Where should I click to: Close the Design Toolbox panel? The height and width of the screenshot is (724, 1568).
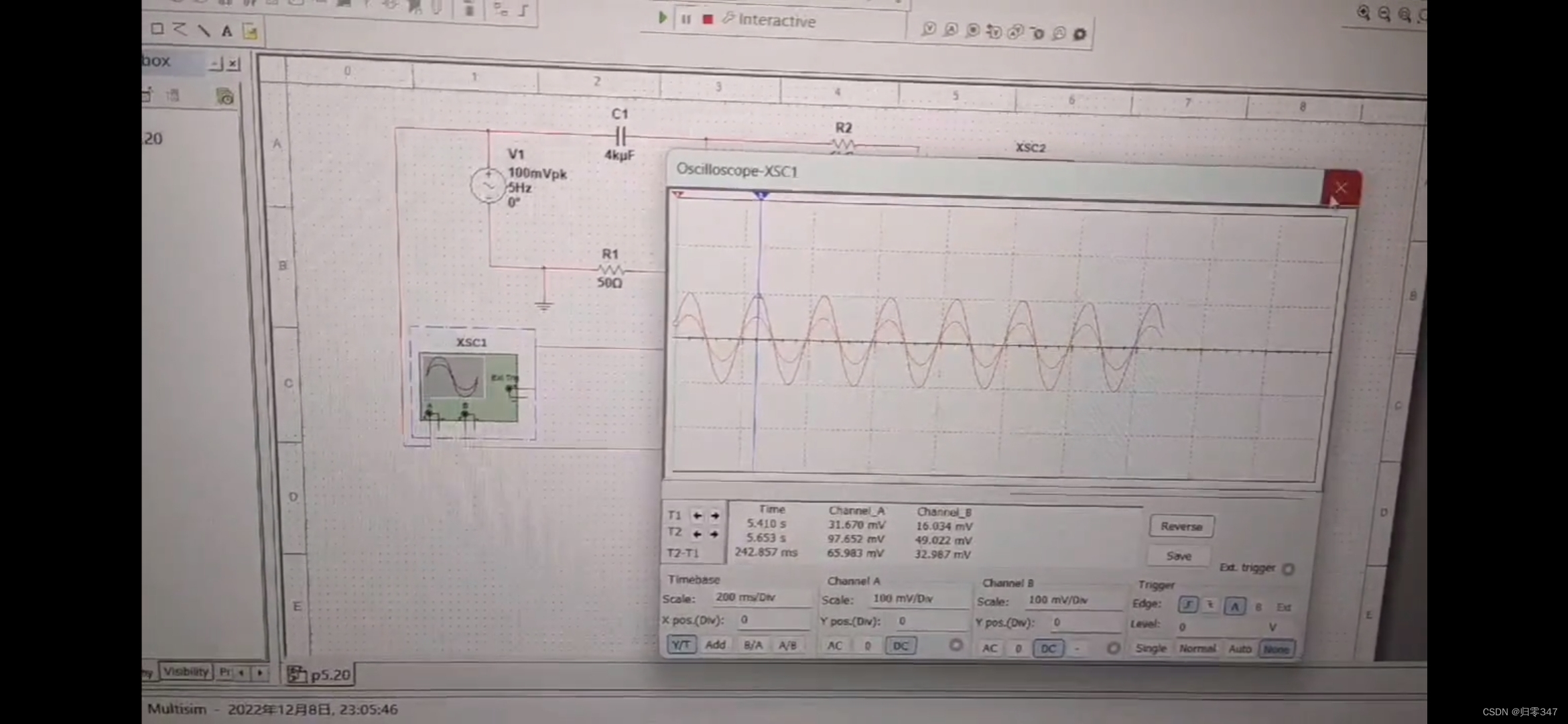click(x=233, y=64)
